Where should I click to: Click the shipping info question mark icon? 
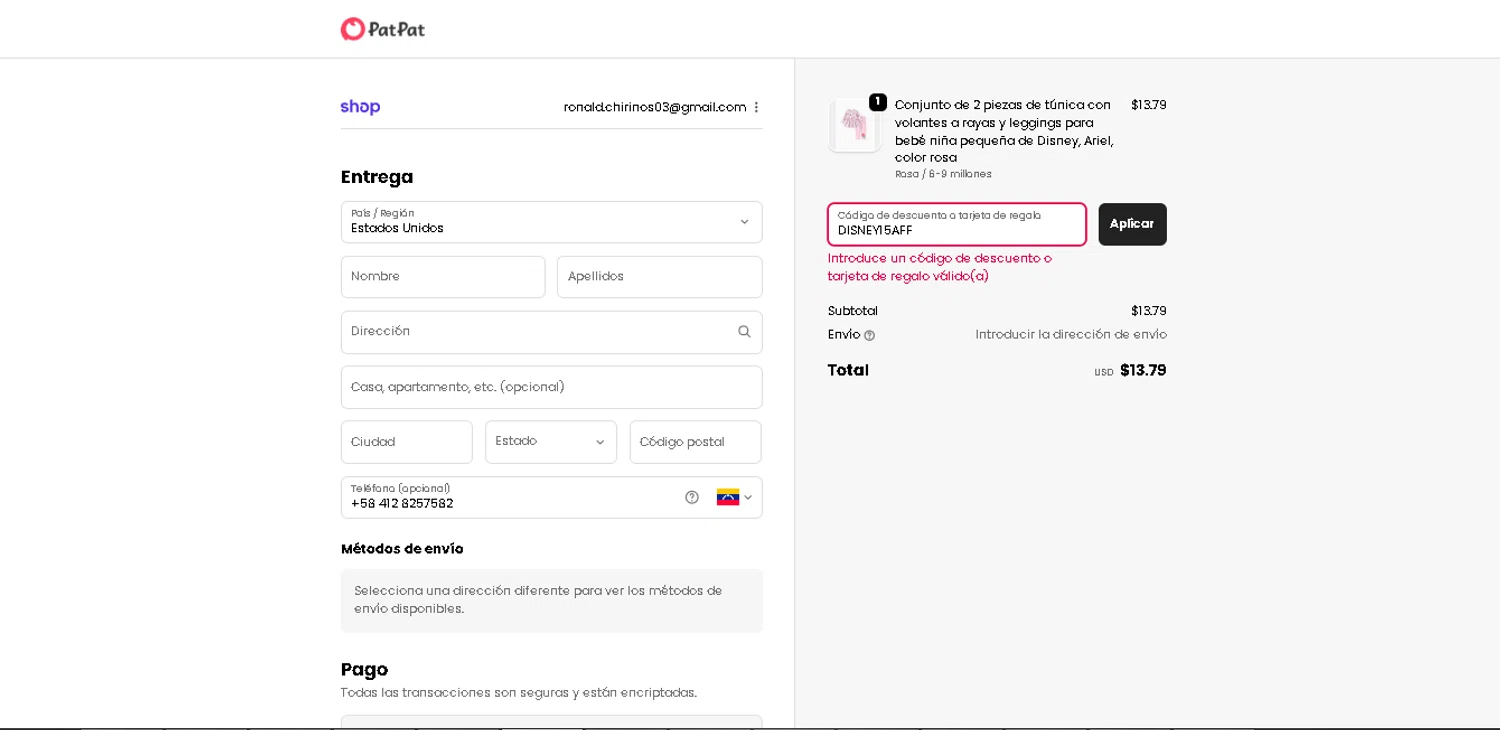pyautogui.click(x=869, y=336)
